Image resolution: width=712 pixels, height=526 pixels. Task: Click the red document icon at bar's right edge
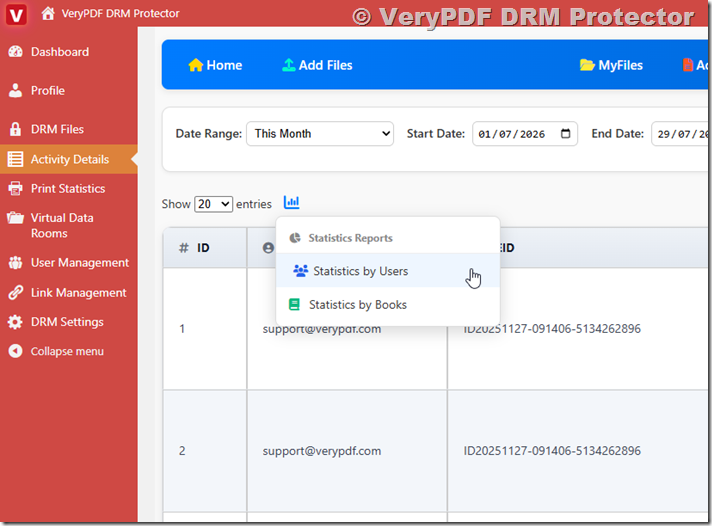coord(688,65)
